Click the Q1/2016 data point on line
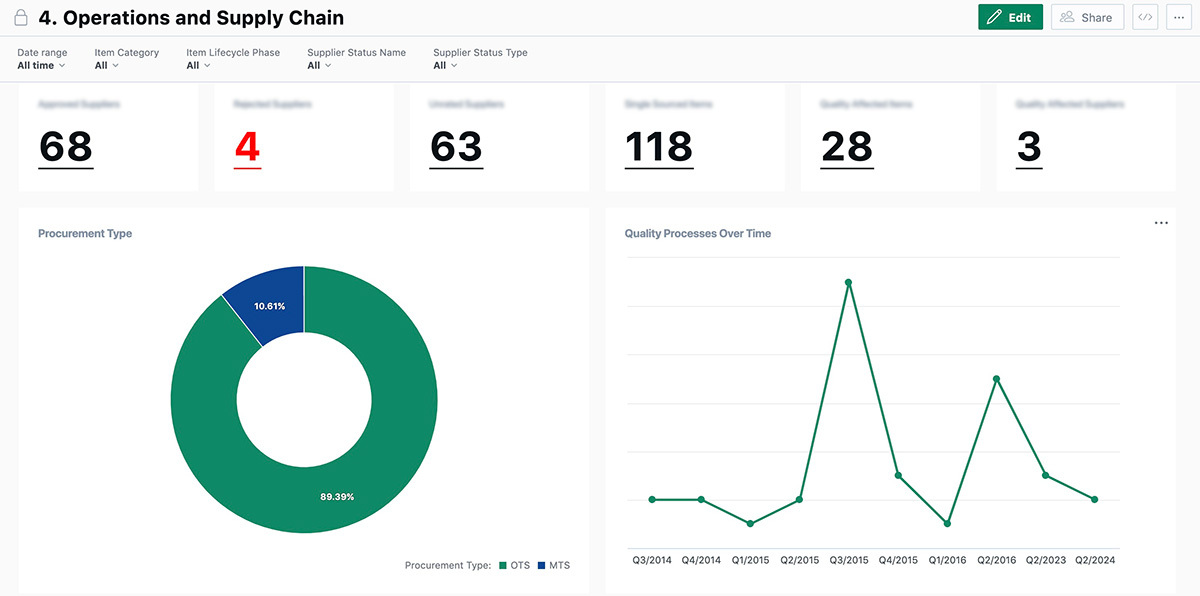 947,523
